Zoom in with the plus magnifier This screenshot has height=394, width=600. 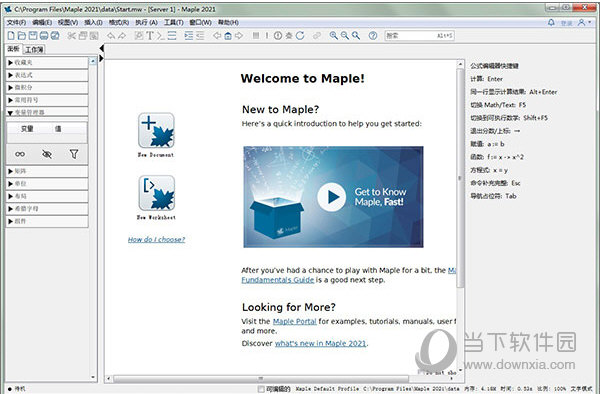tap(334, 36)
